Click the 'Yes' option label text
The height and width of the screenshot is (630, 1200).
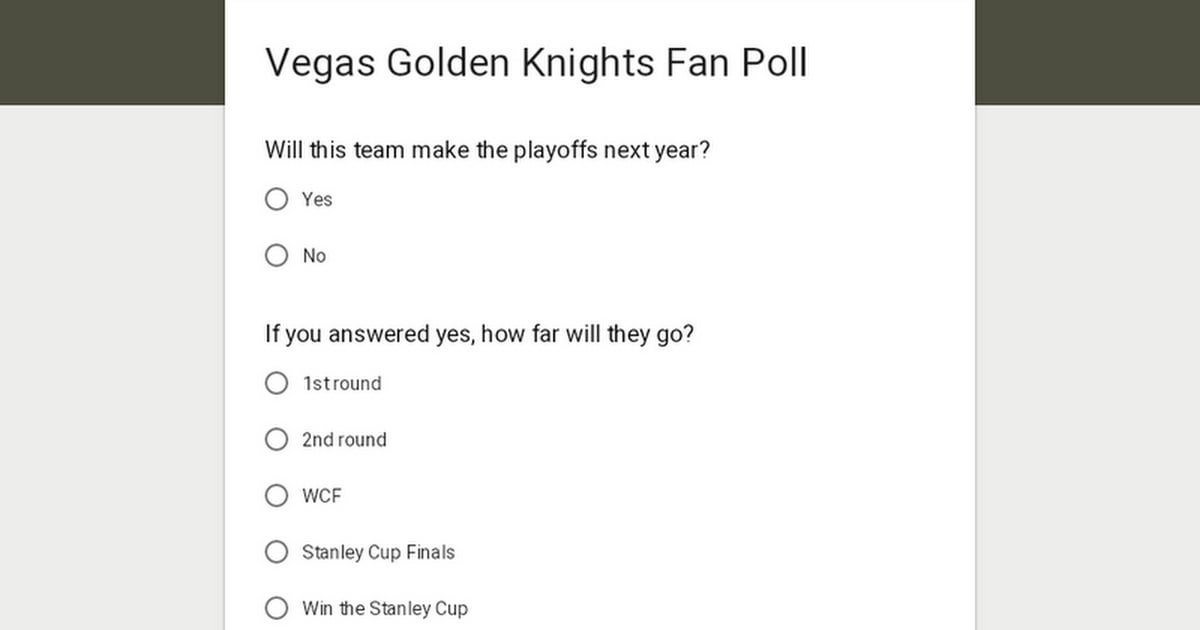(317, 200)
